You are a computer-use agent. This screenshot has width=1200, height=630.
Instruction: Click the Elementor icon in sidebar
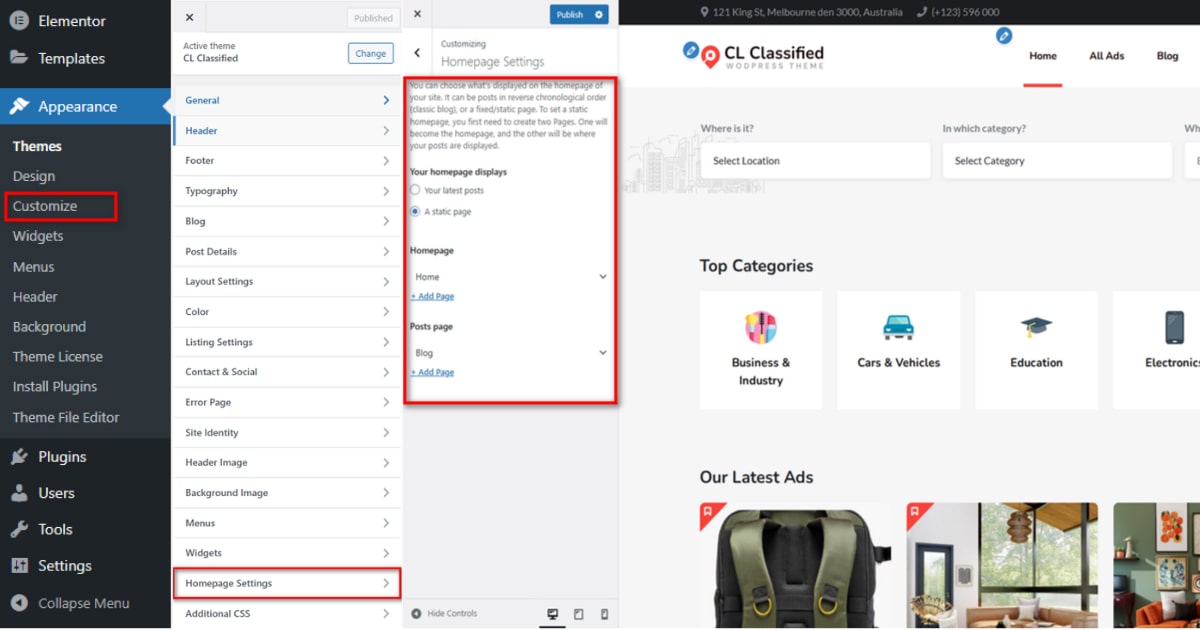point(19,21)
